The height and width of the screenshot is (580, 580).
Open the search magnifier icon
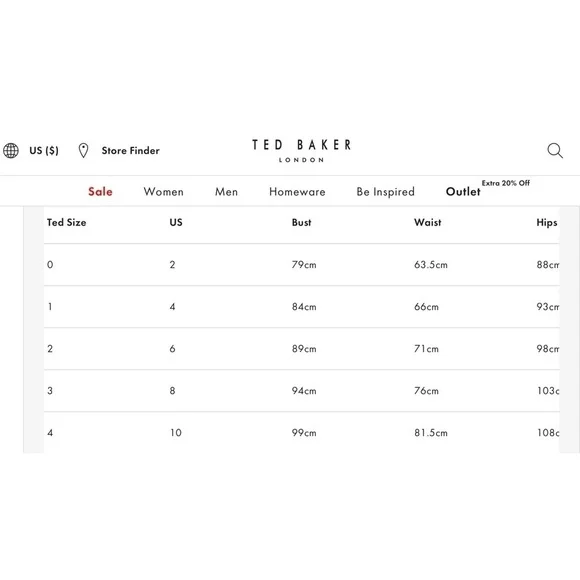pos(555,151)
